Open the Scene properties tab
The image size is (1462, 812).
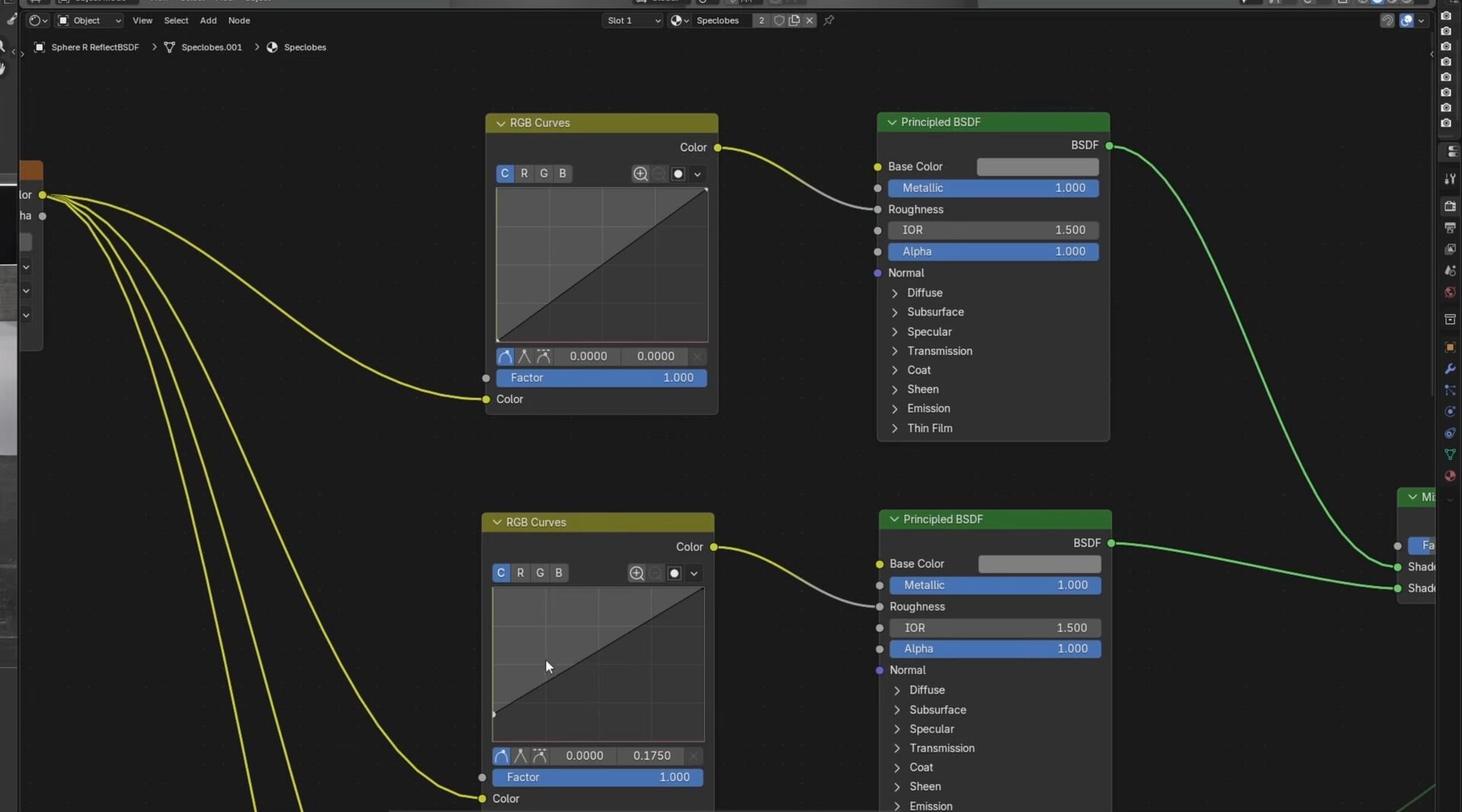(x=1450, y=271)
